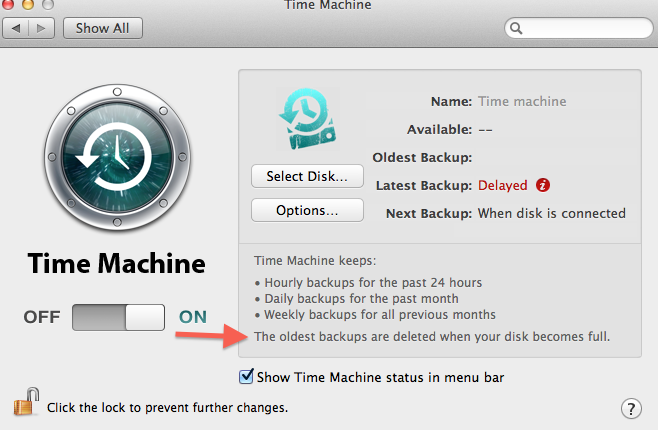Image resolution: width=658 pixels, height=430 pixels.
Task: Toggle the Time Machine OFF/ON switch
Action: click(118, 317)
